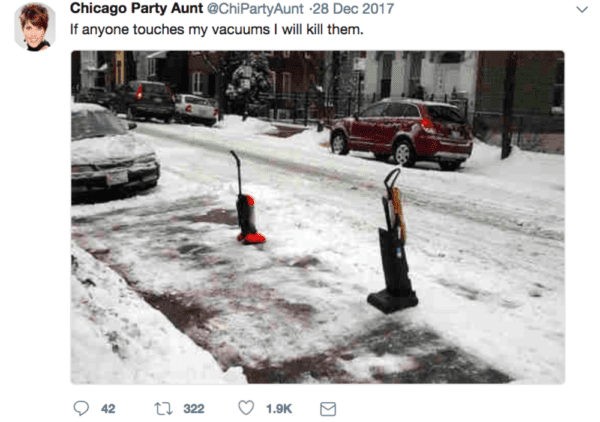Open the snowy street photo attachment
The width and height of the screenshot is (600, 422).
tap(318, 217)
